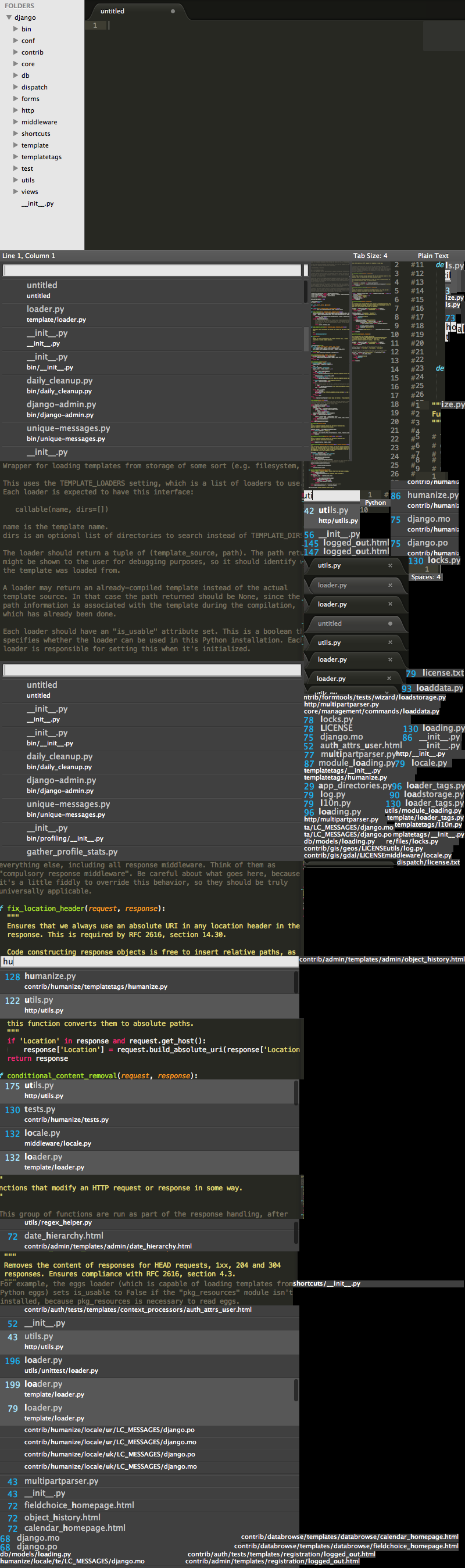
Task: Select the views folder in sidebar
Action: click(x=30, y=192)
